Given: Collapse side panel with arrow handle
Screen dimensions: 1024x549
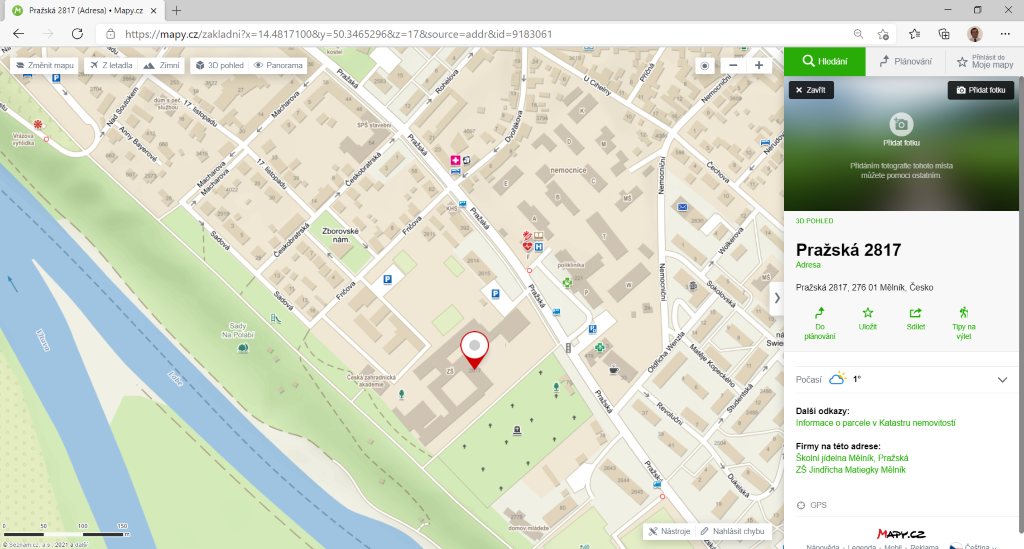Looking at the screenshot, I should (777, 298).
